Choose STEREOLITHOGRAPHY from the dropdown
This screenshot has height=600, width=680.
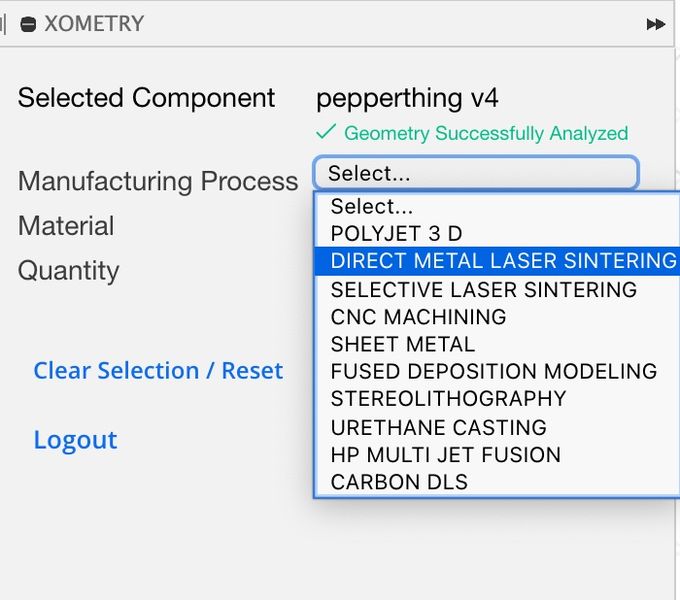[448, 398]
